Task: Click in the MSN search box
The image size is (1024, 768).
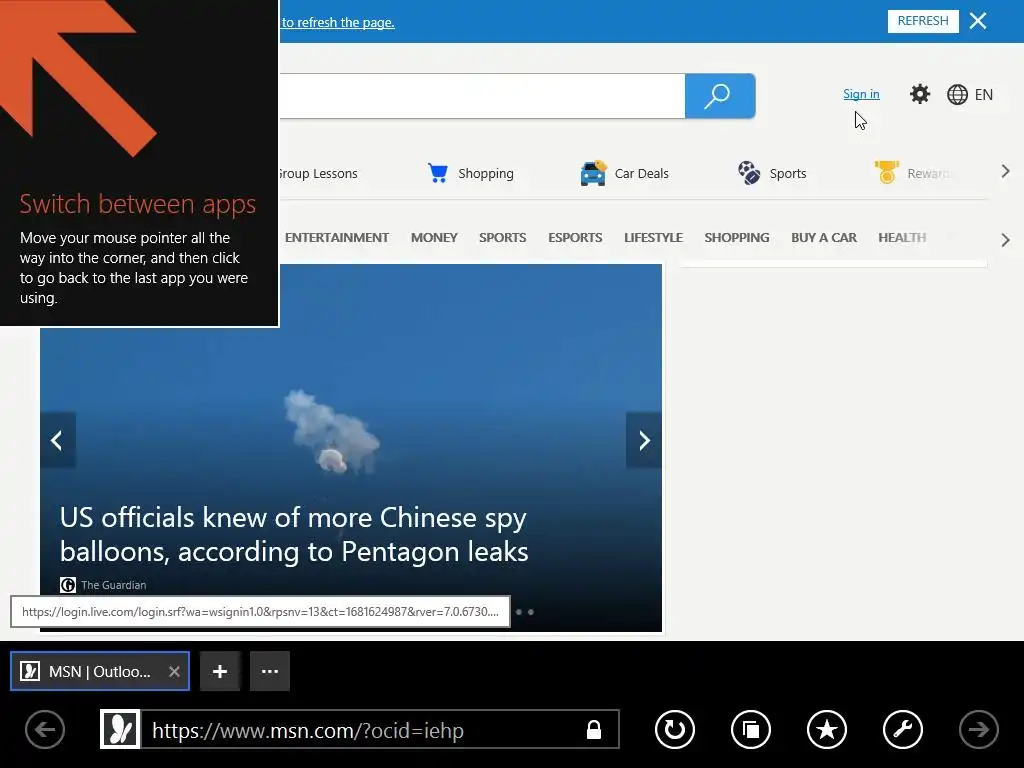Action: (x=482, y=96)
